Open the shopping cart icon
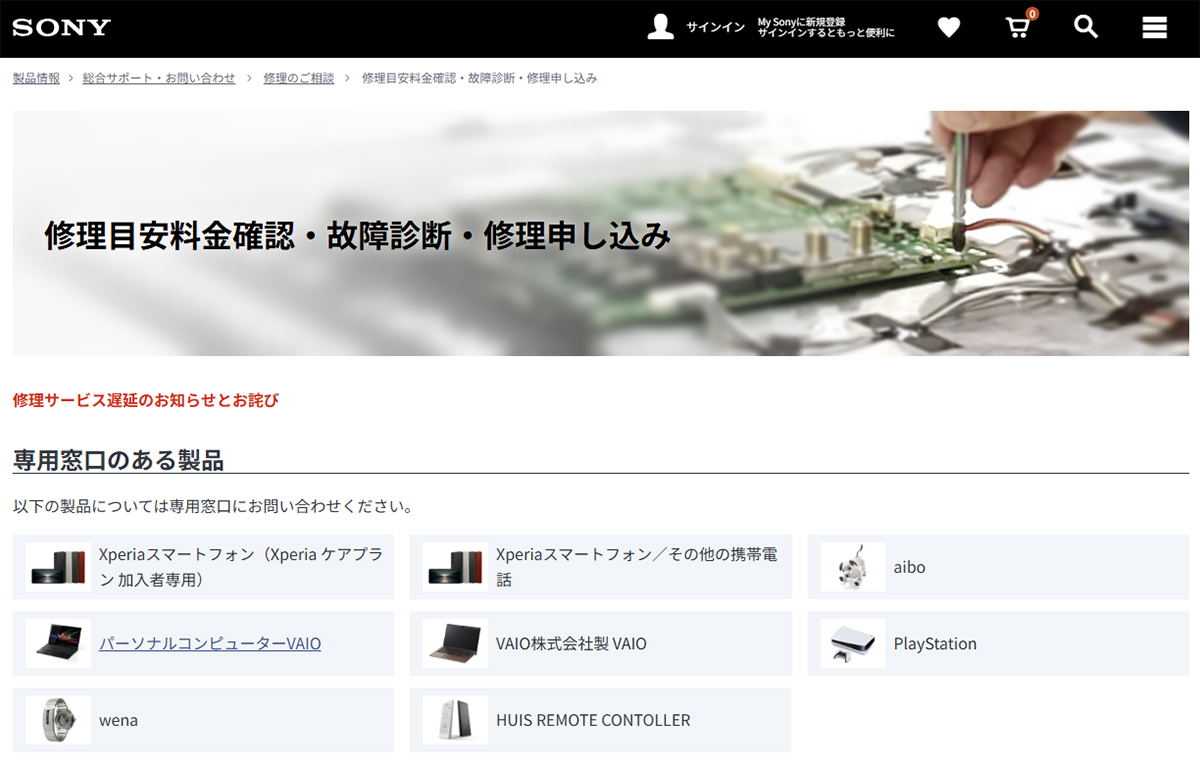1200x771 pixels. [x=1017, y=27]
